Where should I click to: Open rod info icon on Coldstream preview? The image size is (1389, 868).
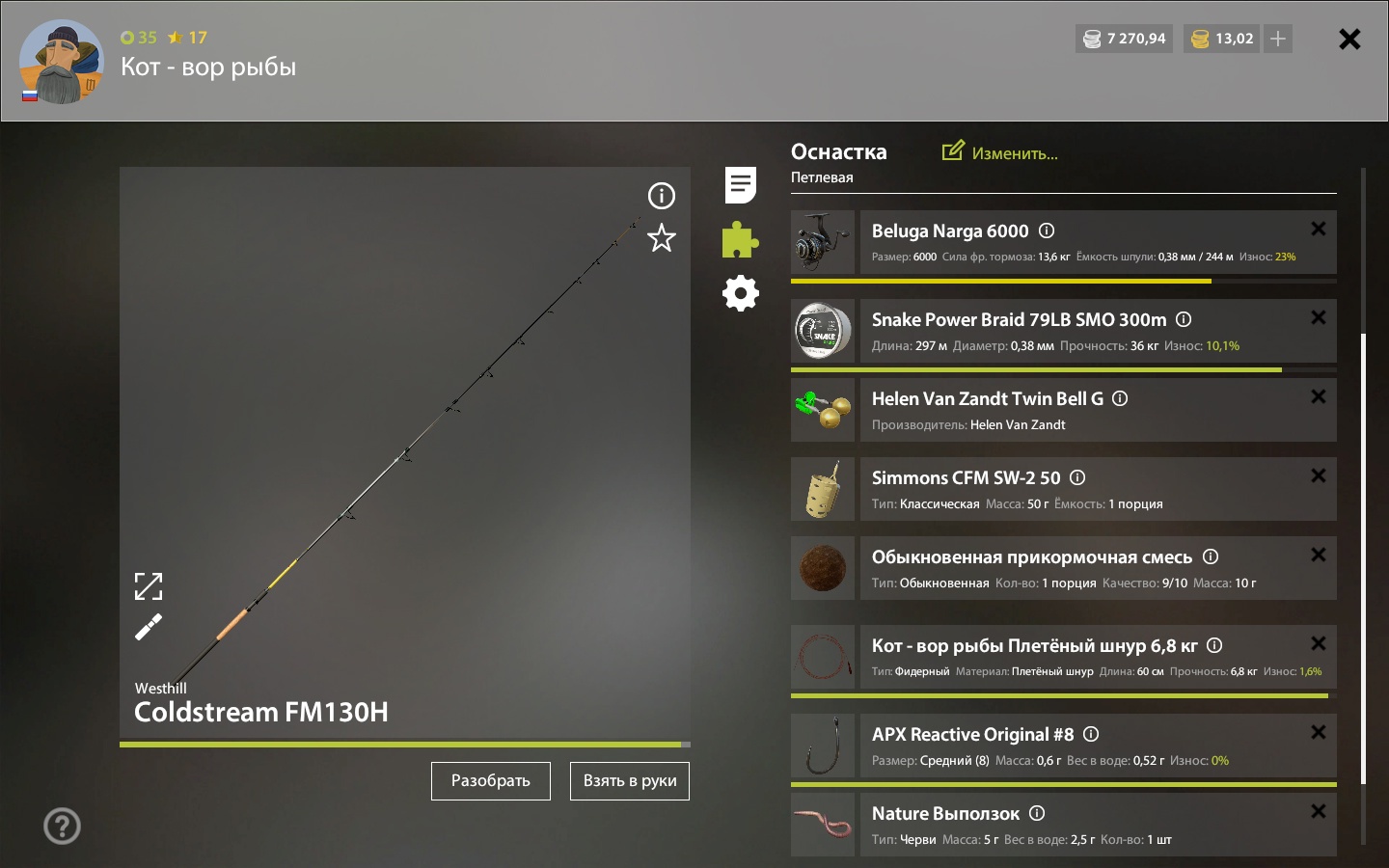pos(662,196)
